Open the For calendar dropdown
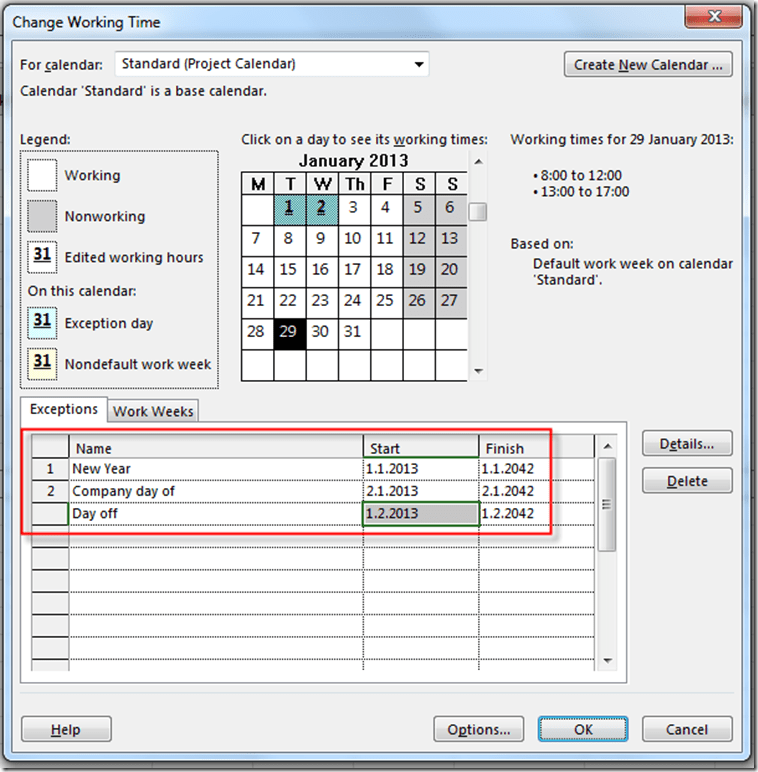Screen dimensions: 758x772 [x=419, y=65]
